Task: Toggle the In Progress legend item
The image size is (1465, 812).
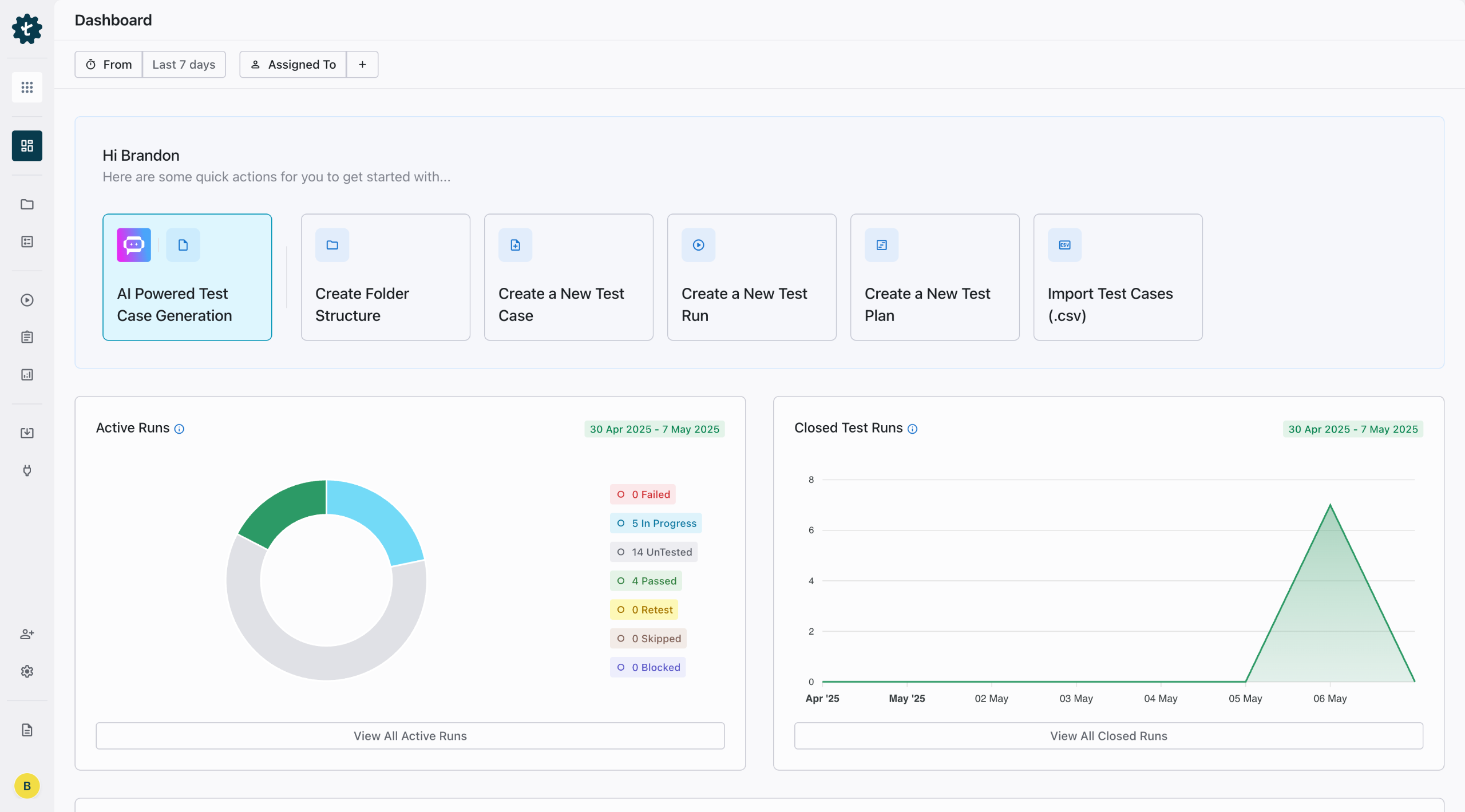Action: tap(656, 523)
